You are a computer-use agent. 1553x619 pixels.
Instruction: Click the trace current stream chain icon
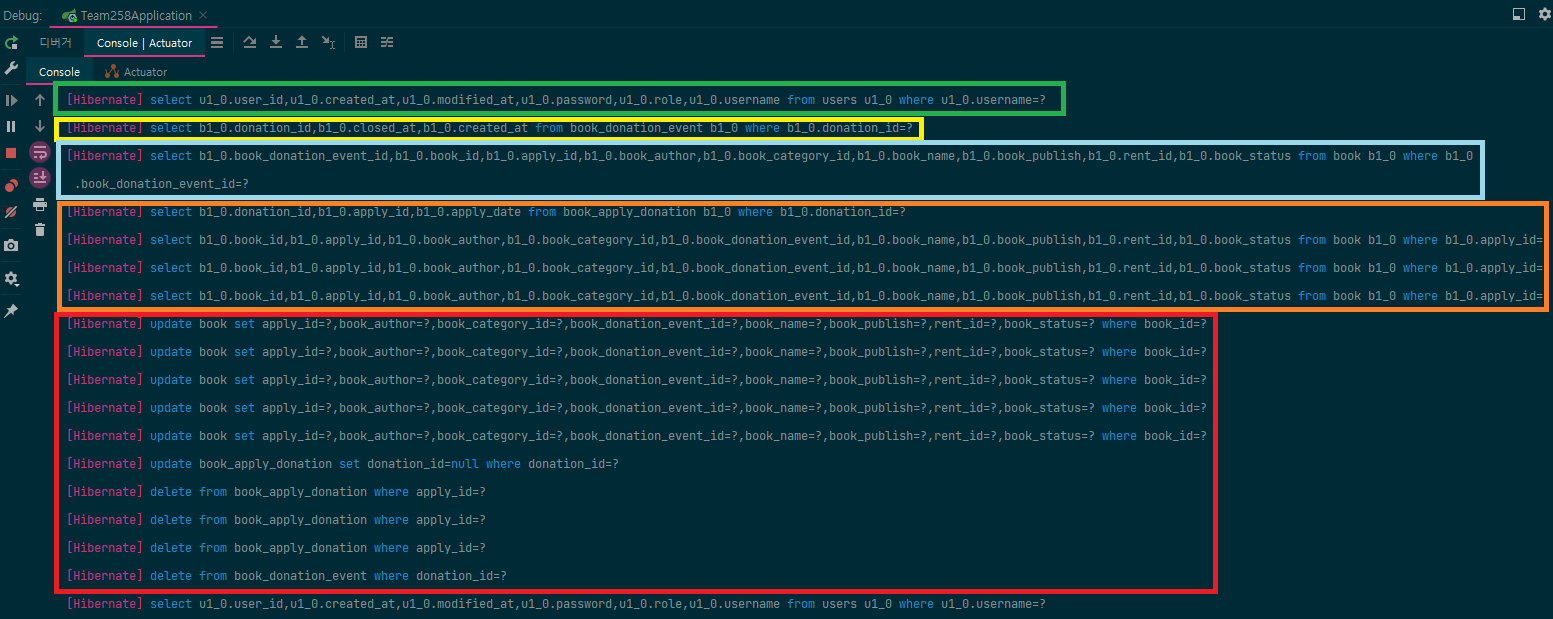pyautogui.click(x=387, y=42)
